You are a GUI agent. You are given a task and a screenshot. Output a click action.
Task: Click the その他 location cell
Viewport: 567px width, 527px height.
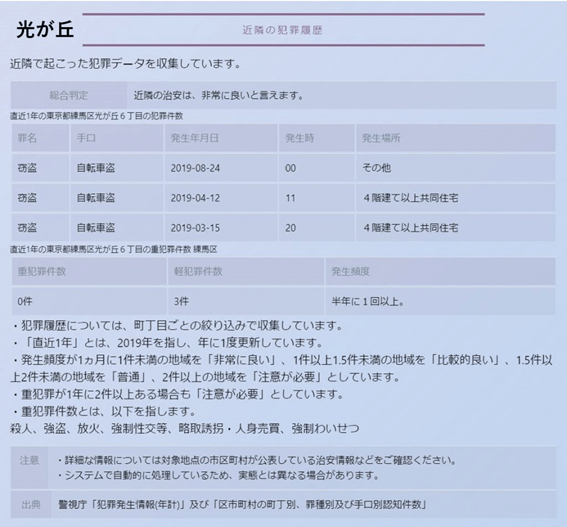coord(456,168)
